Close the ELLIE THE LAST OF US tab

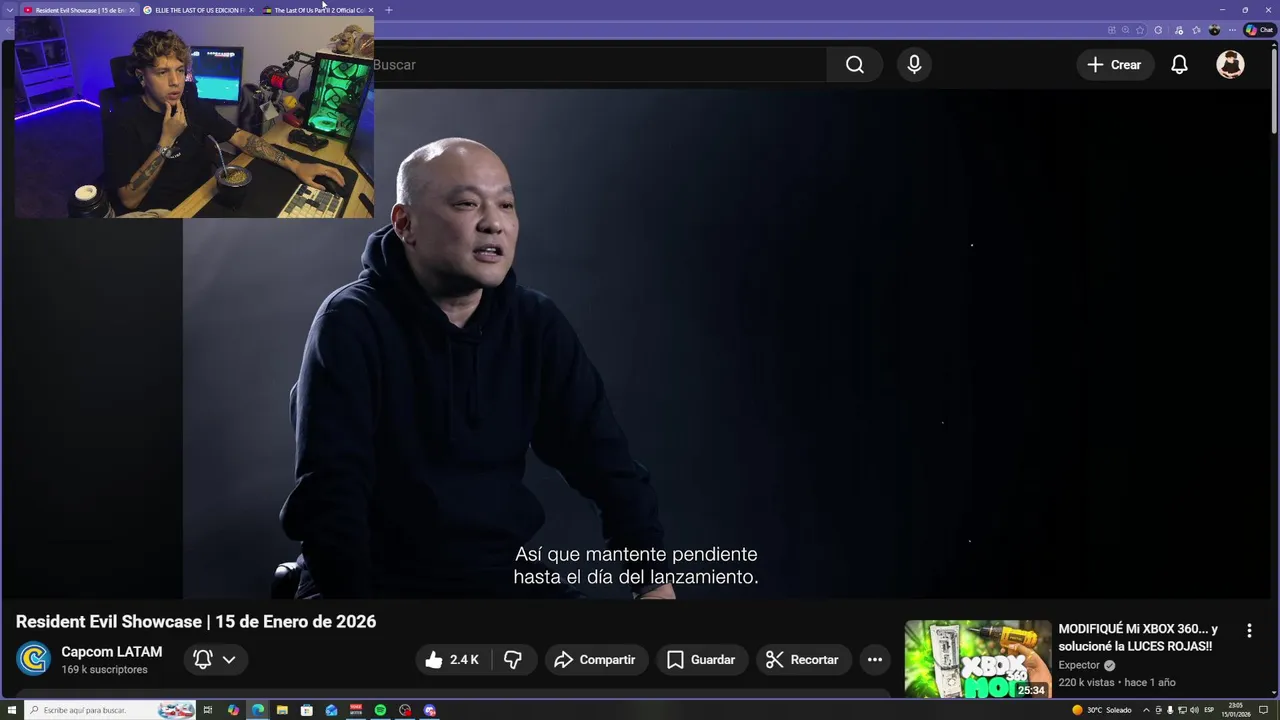pyautogui.click(x=251, y=10)
